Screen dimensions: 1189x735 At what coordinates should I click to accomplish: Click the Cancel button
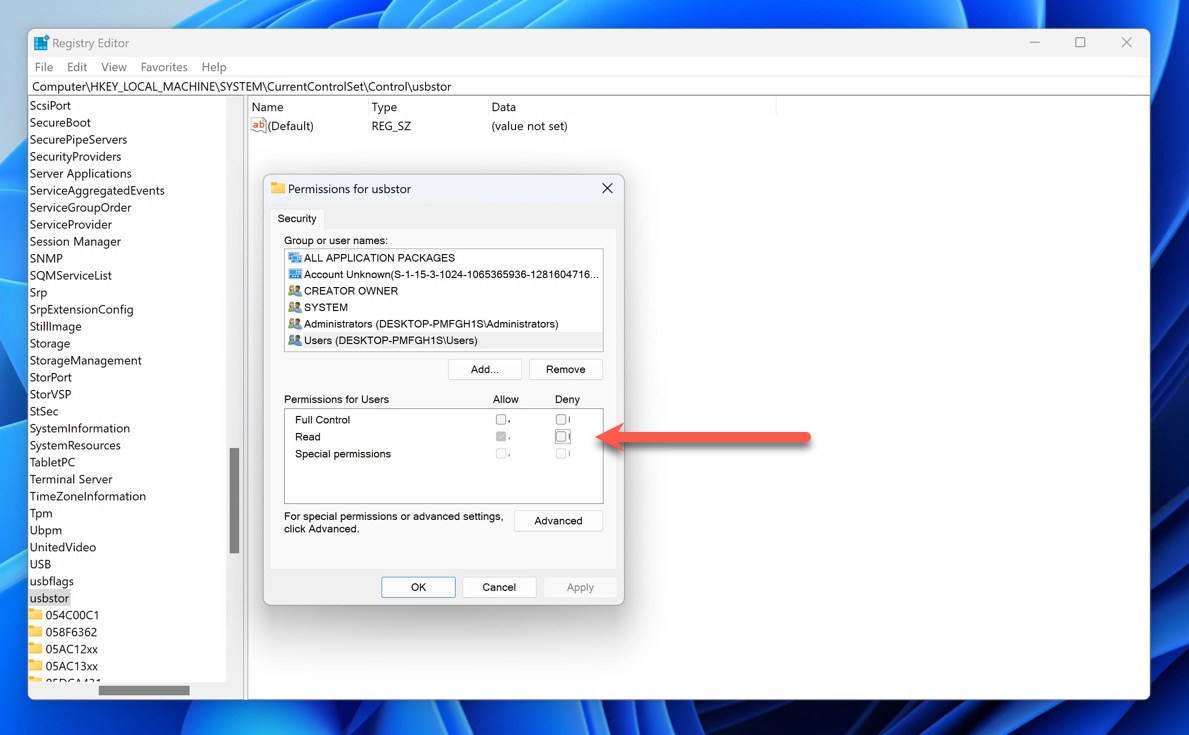click(499, 587)
